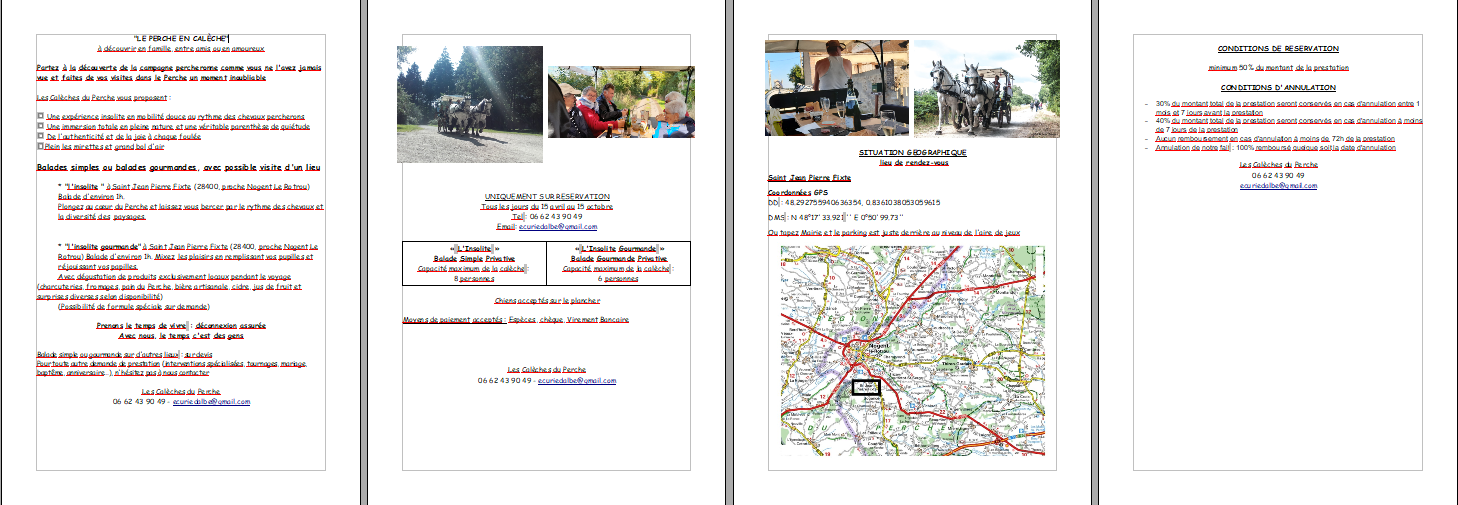Select the photo of table with bottles
Screen dimensions: 1458x505
(836, 87)
